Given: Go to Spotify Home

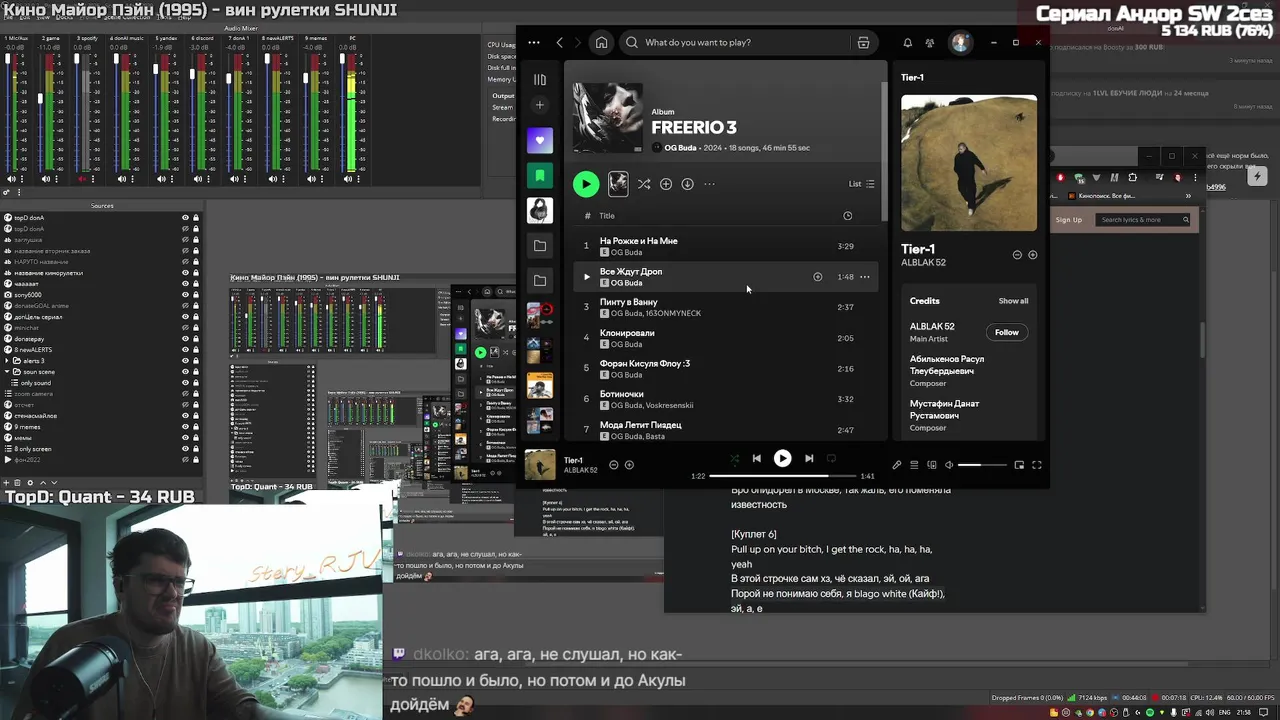Looking at the screenshot, I should pos(601,43).
